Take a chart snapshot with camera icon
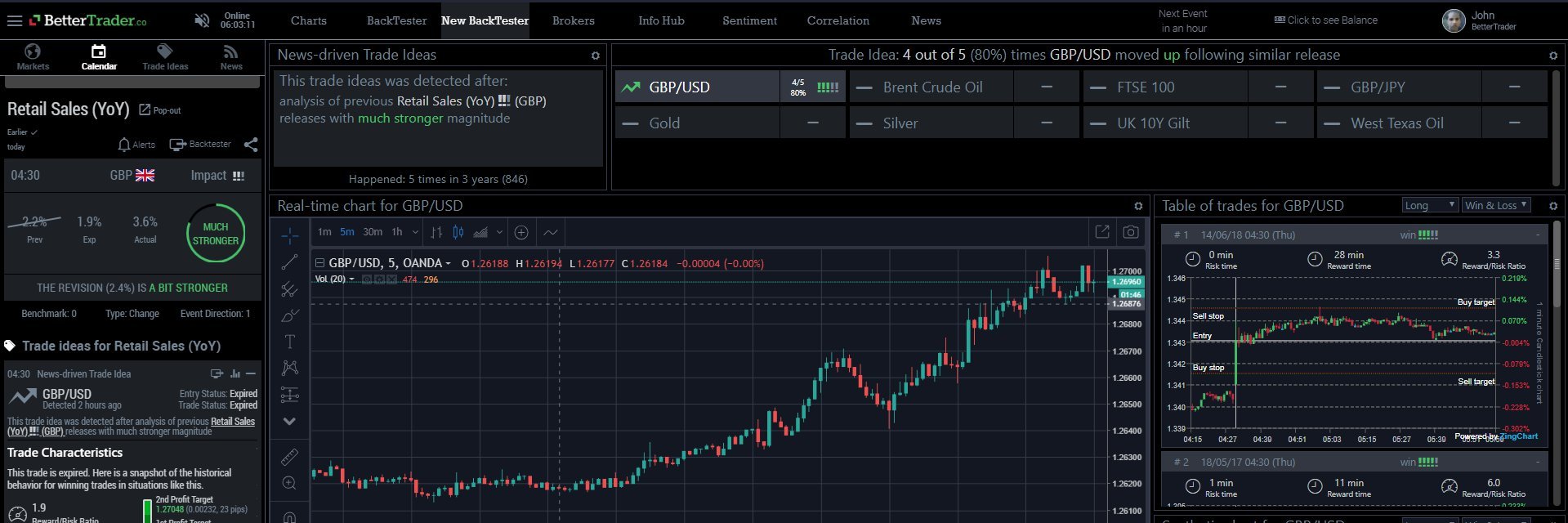Viewport: 1568px width, 523px height. [x=1130, y=232]
